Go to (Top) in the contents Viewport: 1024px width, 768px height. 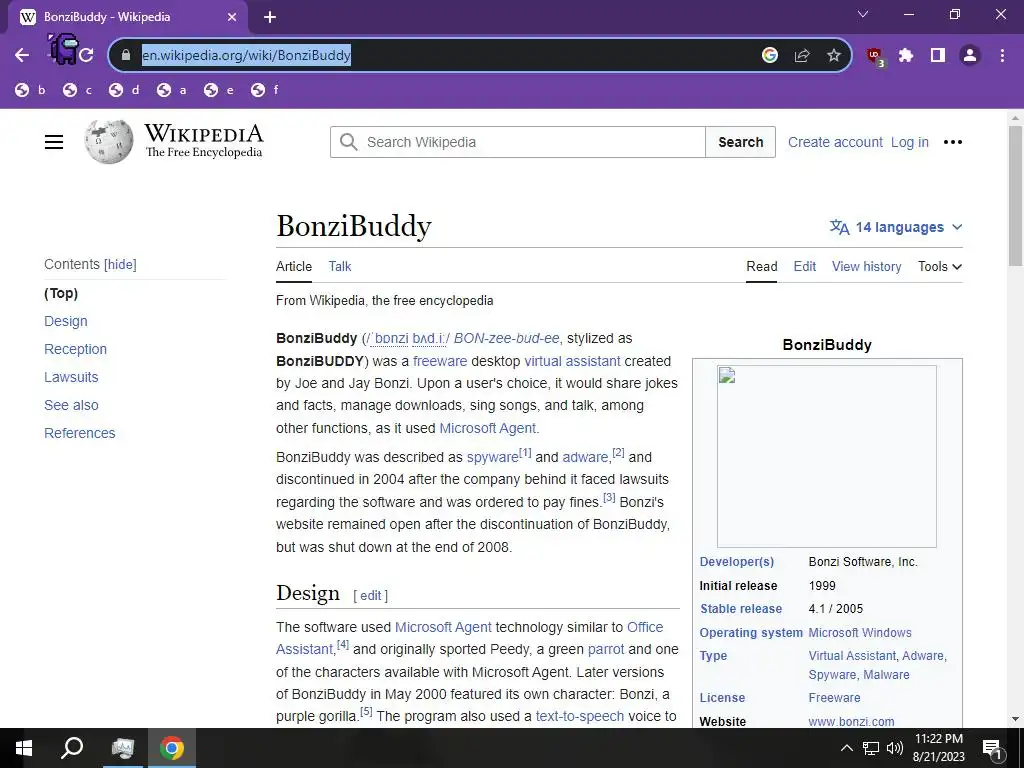point(61,293)
